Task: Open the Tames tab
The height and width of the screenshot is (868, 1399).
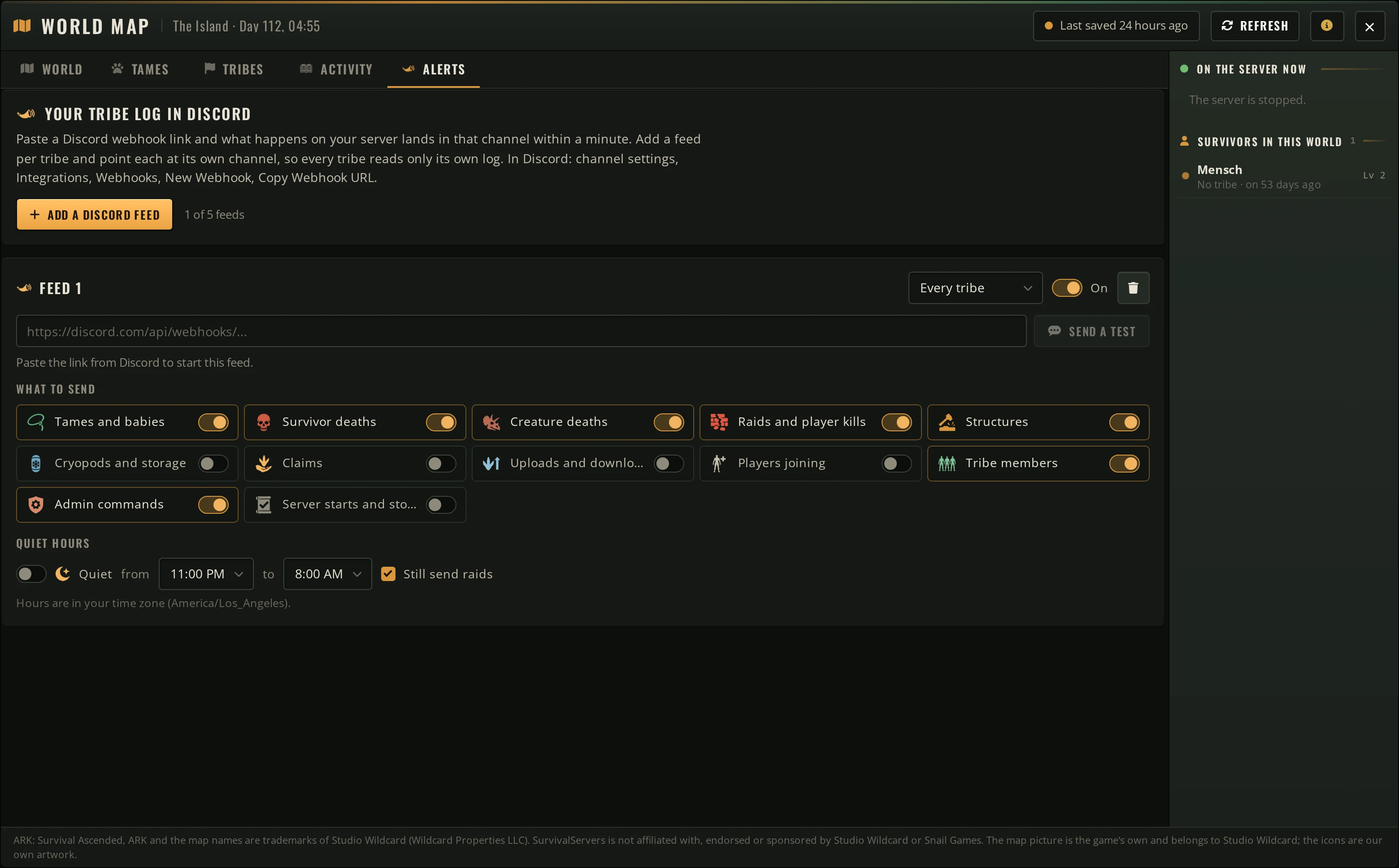Action: point(140,69)
